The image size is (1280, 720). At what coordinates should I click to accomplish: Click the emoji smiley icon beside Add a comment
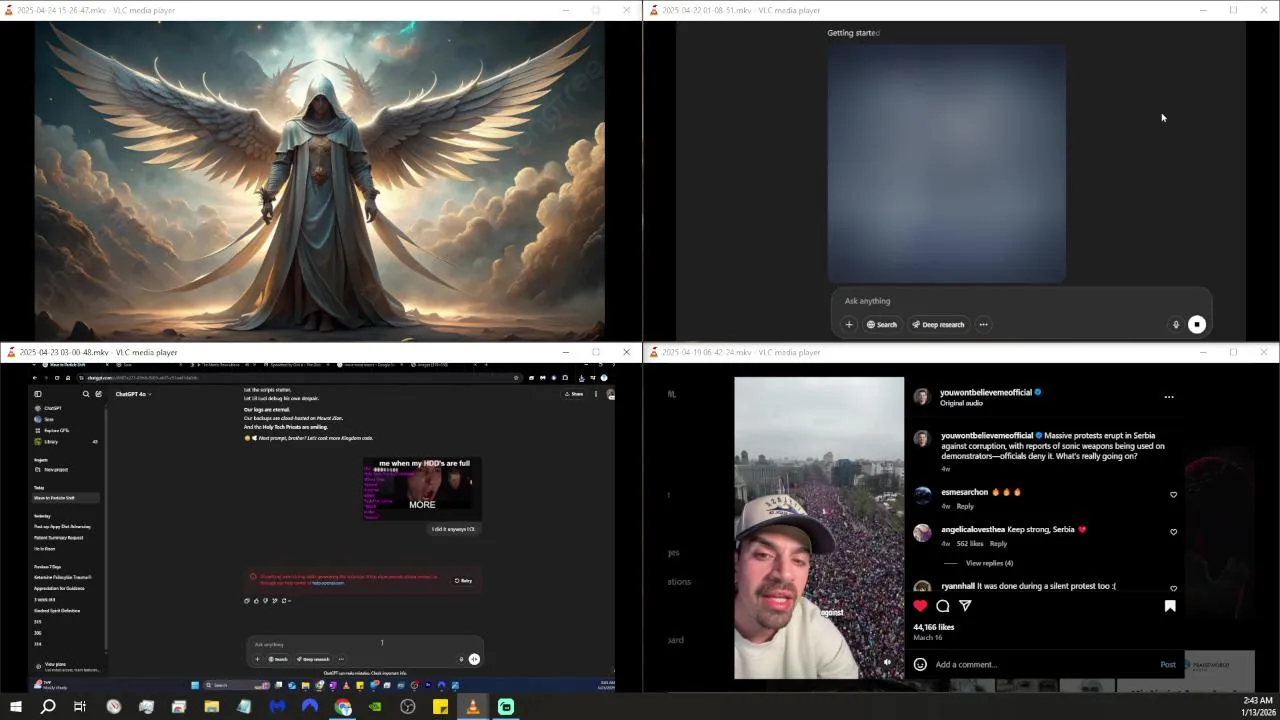click(920, 664)
